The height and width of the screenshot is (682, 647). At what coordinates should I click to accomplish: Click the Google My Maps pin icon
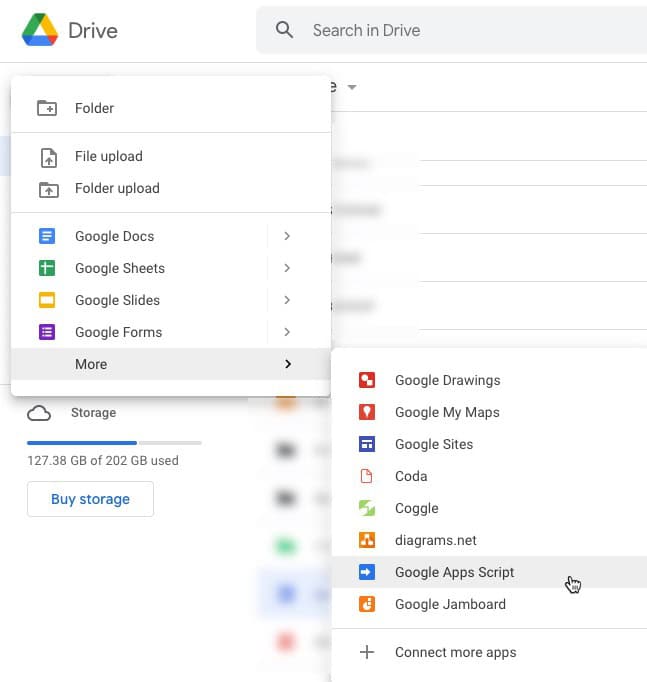pos(367,412)
